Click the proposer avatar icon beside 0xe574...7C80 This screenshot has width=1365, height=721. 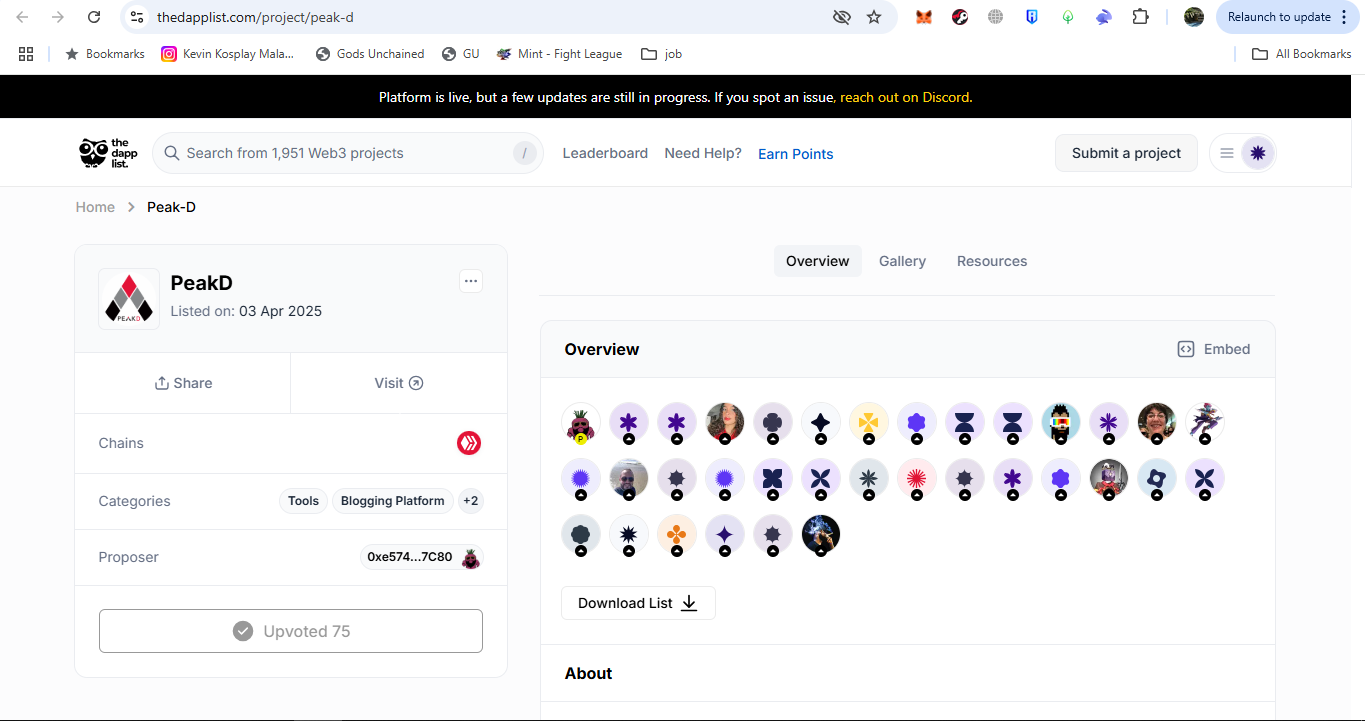coord(471,557)
